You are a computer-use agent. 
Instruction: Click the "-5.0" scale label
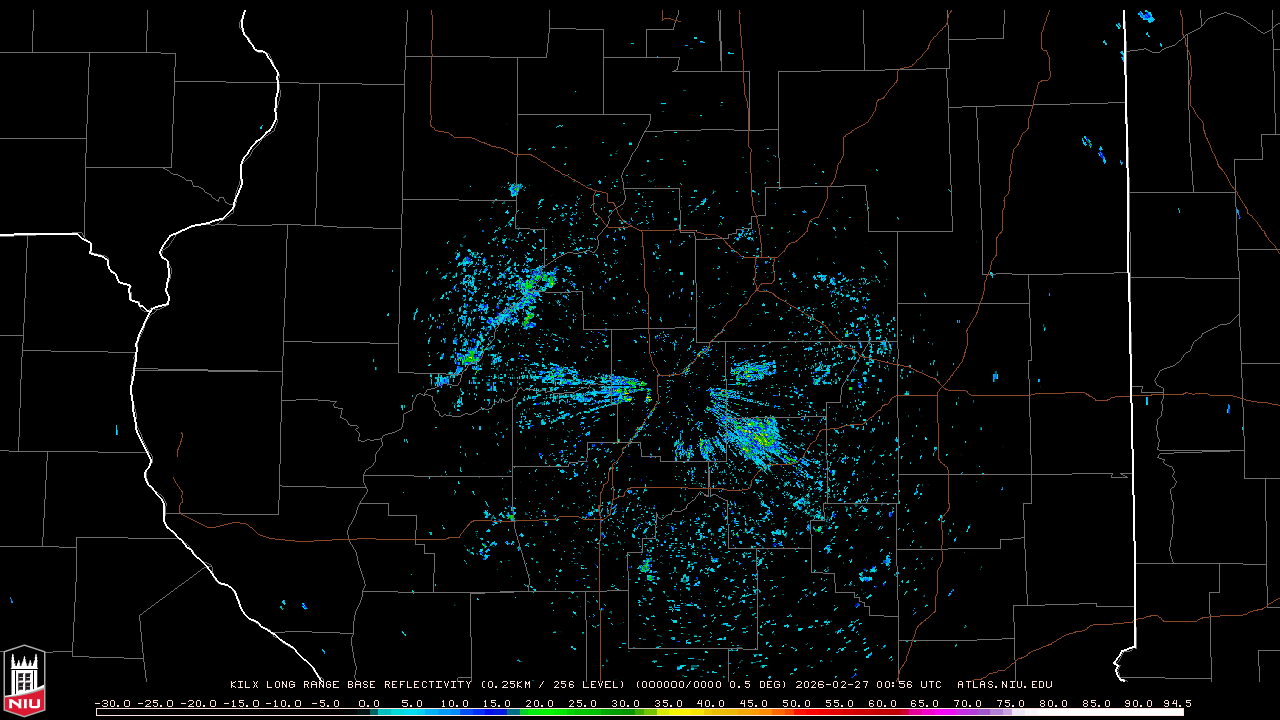pyautogui.click(x=326, y=703)
